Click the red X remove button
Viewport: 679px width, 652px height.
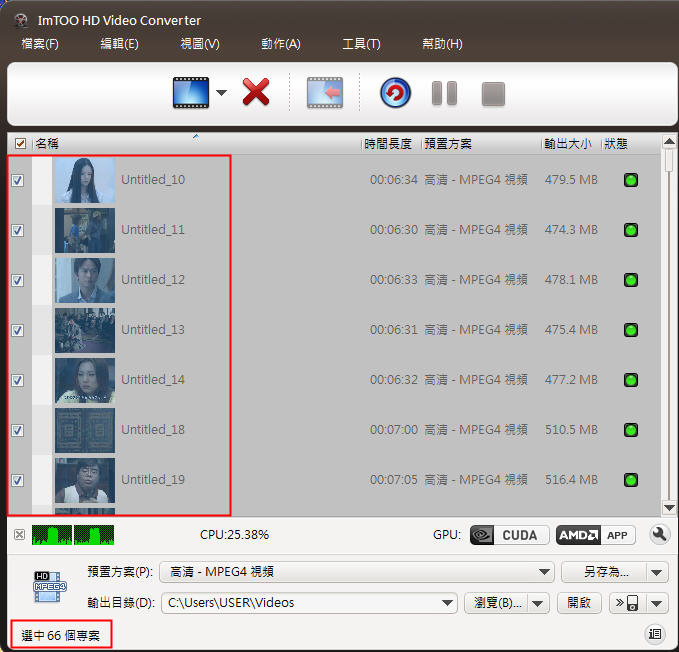[257, 93]
